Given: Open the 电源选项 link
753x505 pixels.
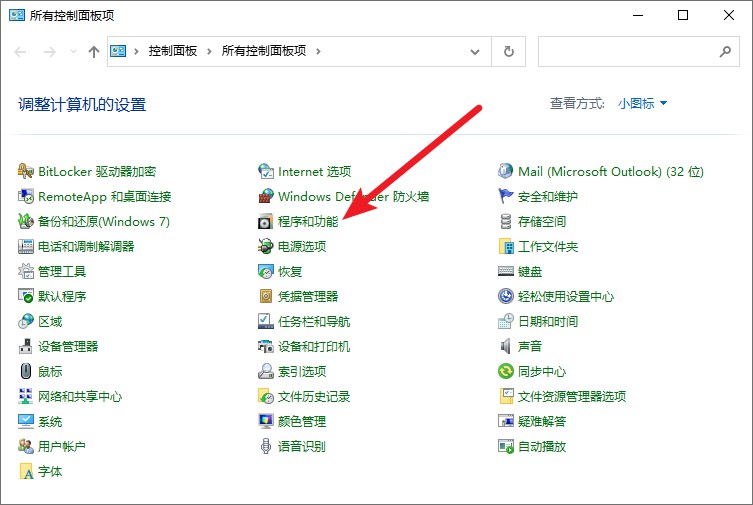Looking at the screenshot, I should 302,246.
